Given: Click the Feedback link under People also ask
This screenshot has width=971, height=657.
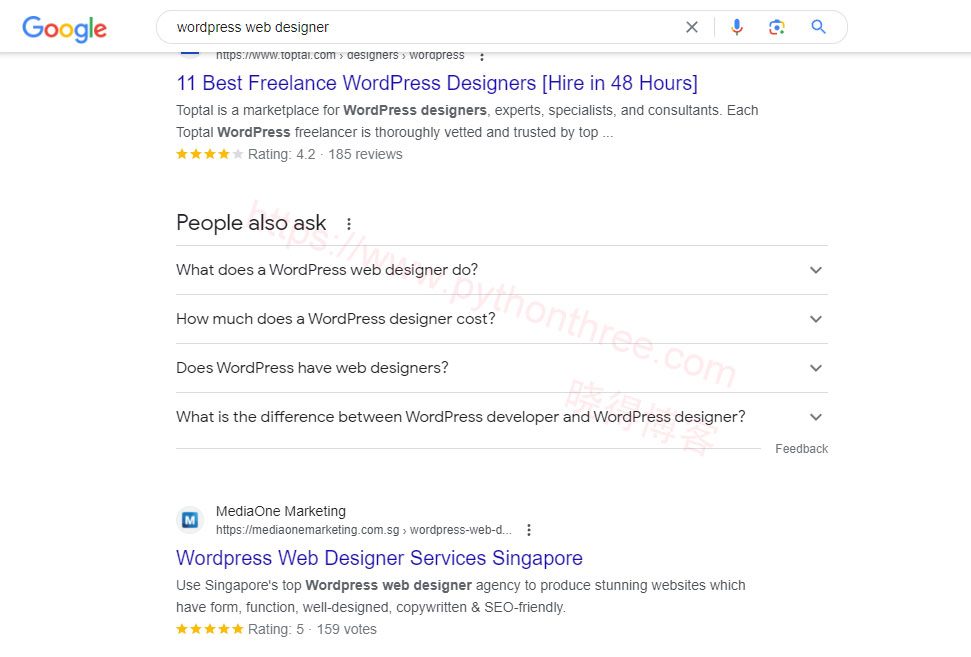Looking at the screenshot, I should 801,449.
